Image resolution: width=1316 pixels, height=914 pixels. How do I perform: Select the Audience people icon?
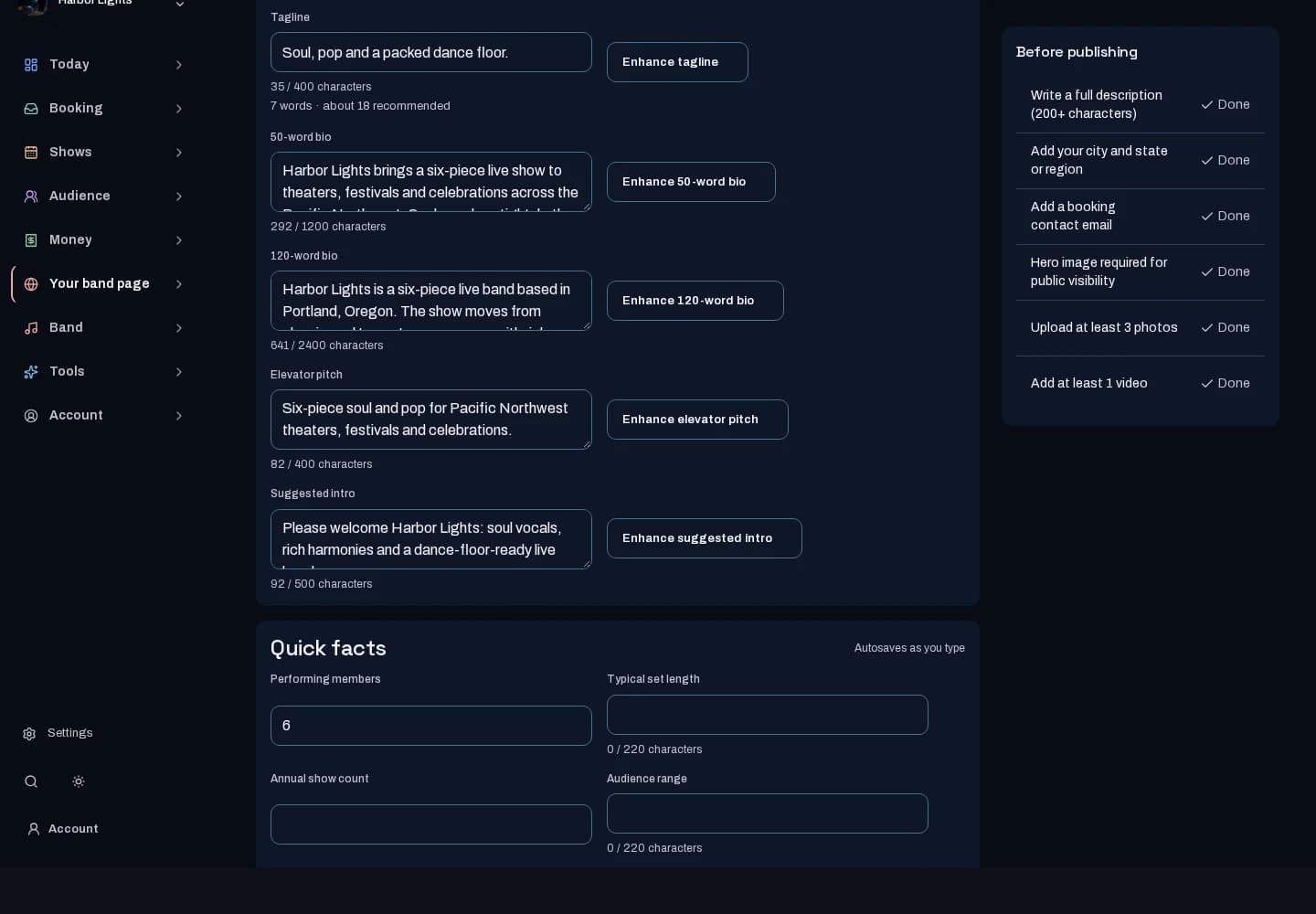[x=31, y=197]
